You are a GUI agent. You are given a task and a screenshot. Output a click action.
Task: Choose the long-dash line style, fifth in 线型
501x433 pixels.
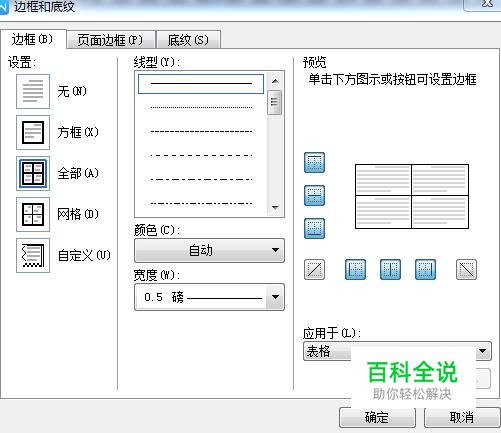[x=201, y=180]
